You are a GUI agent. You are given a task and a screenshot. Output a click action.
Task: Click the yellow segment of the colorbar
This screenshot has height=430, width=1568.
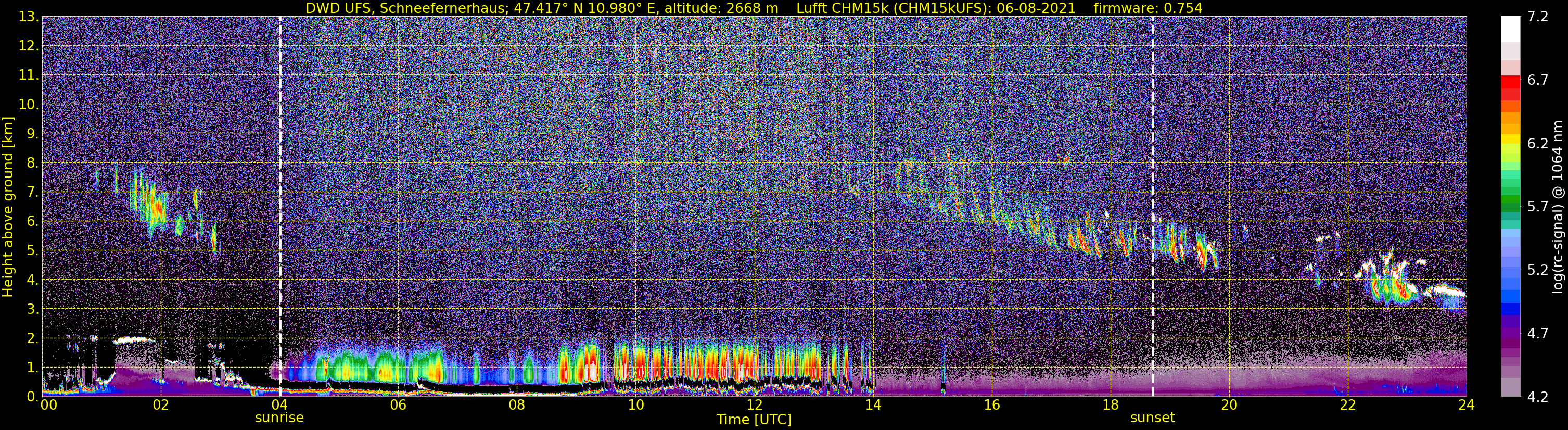pyautogui.click(x=1510, y=140)
